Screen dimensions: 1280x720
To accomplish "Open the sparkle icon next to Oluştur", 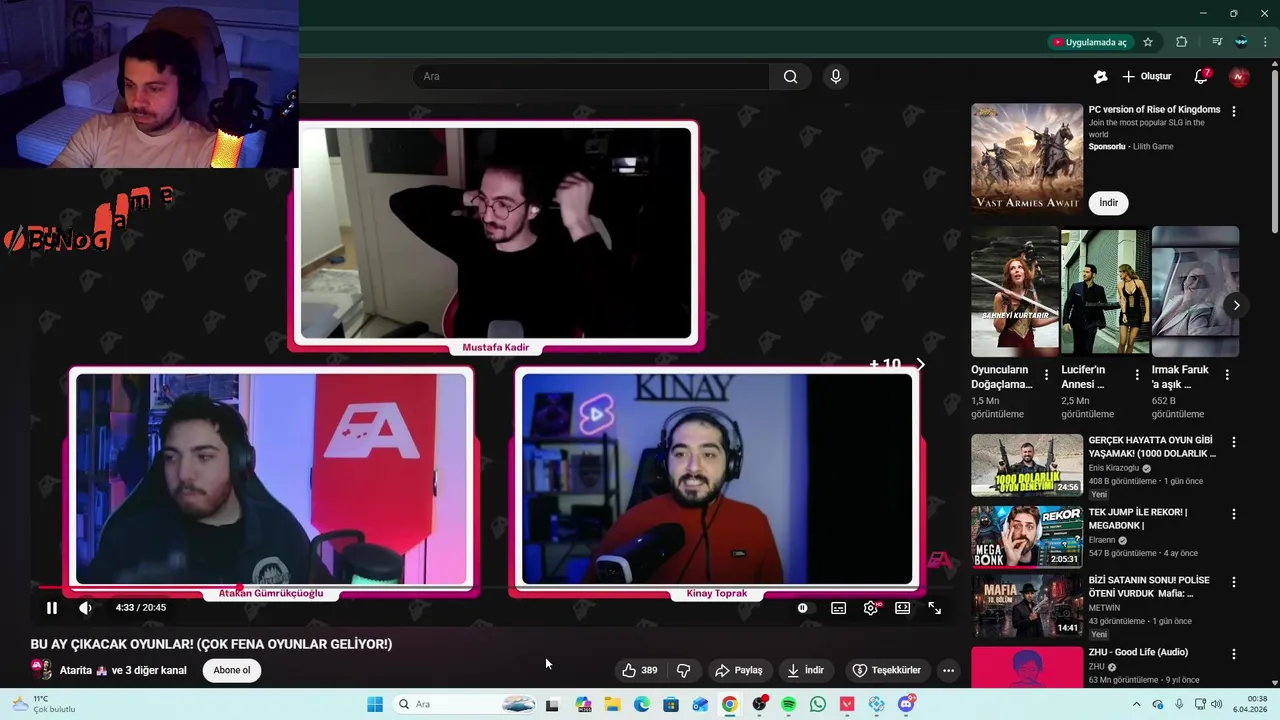I will [x=1100, y=76].
